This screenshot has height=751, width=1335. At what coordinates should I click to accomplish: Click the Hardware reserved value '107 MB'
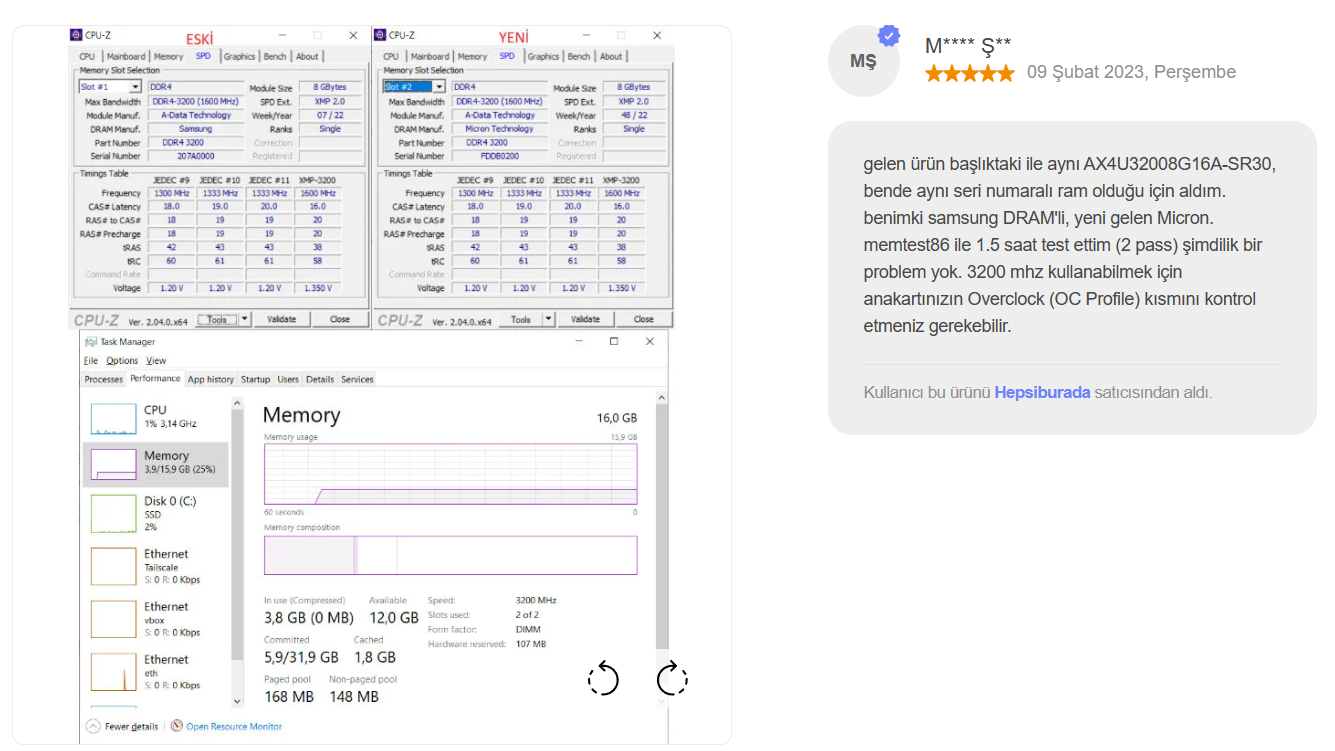[x=531, y=645]
